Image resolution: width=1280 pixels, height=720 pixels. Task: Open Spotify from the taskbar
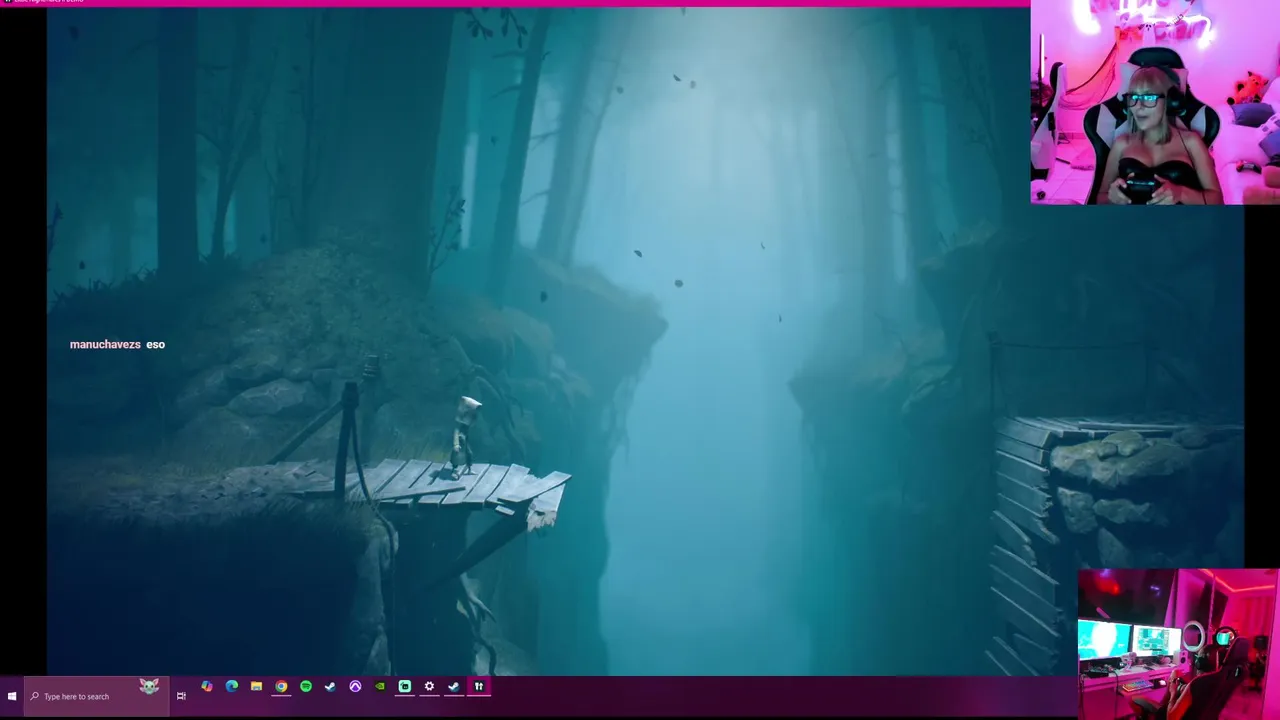pos(306,687)
